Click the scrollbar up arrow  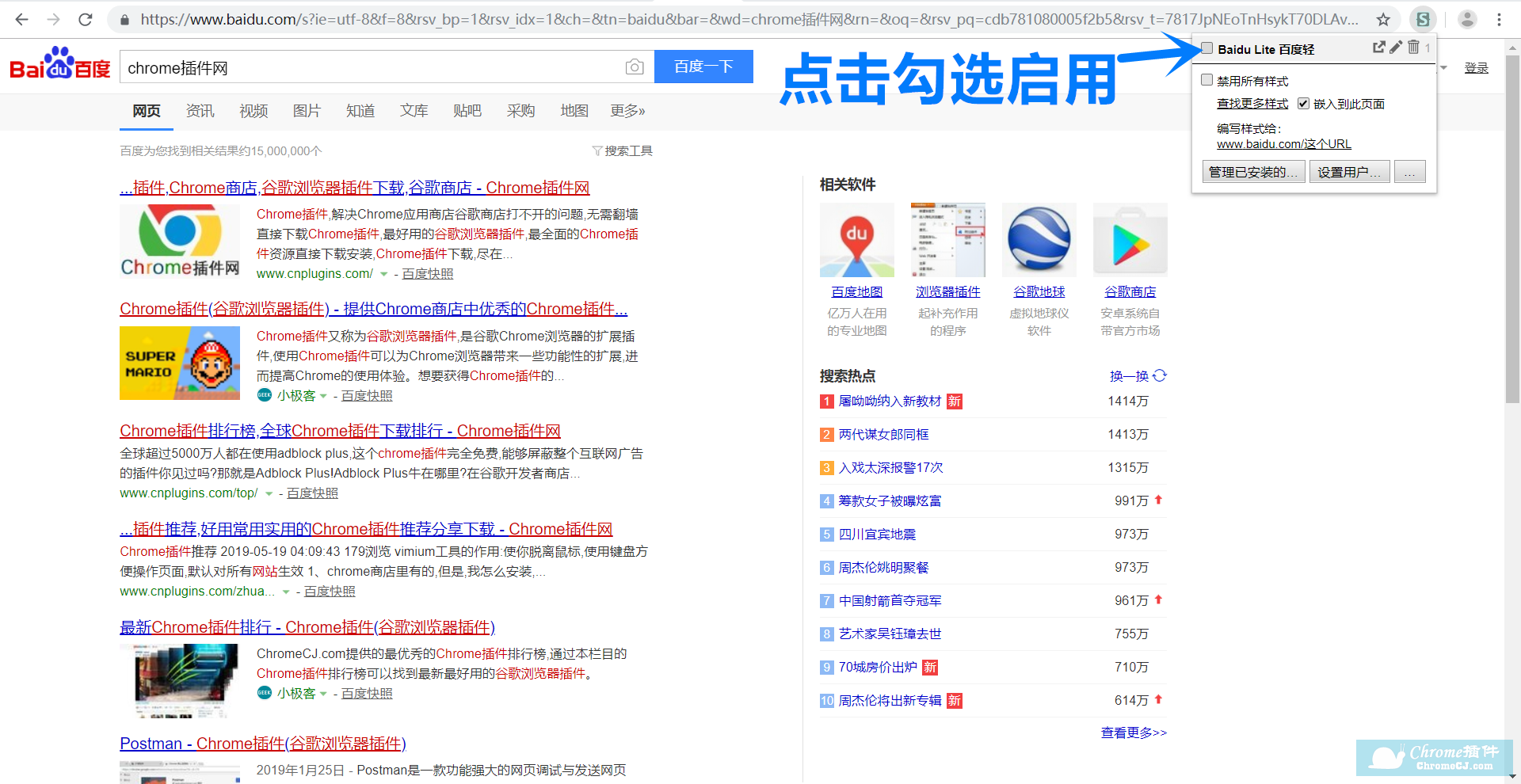[1512, 47]
